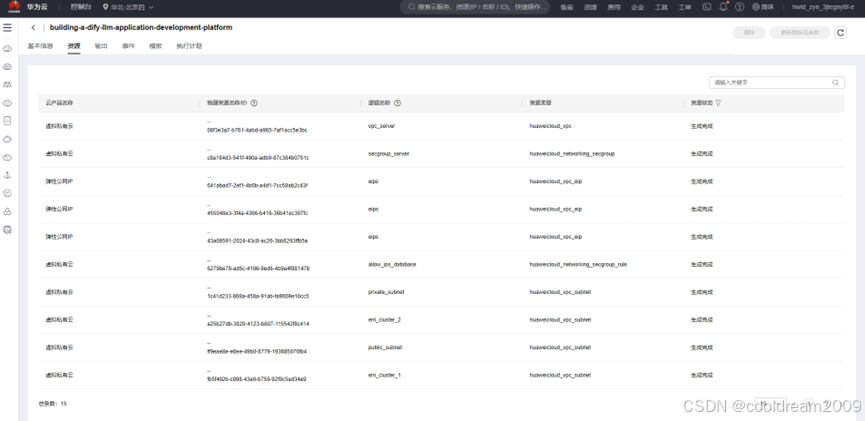This screenshot has width=865, height=421.
Task: Click resource ID starting with a25b27db
Action: click(258, 323)
